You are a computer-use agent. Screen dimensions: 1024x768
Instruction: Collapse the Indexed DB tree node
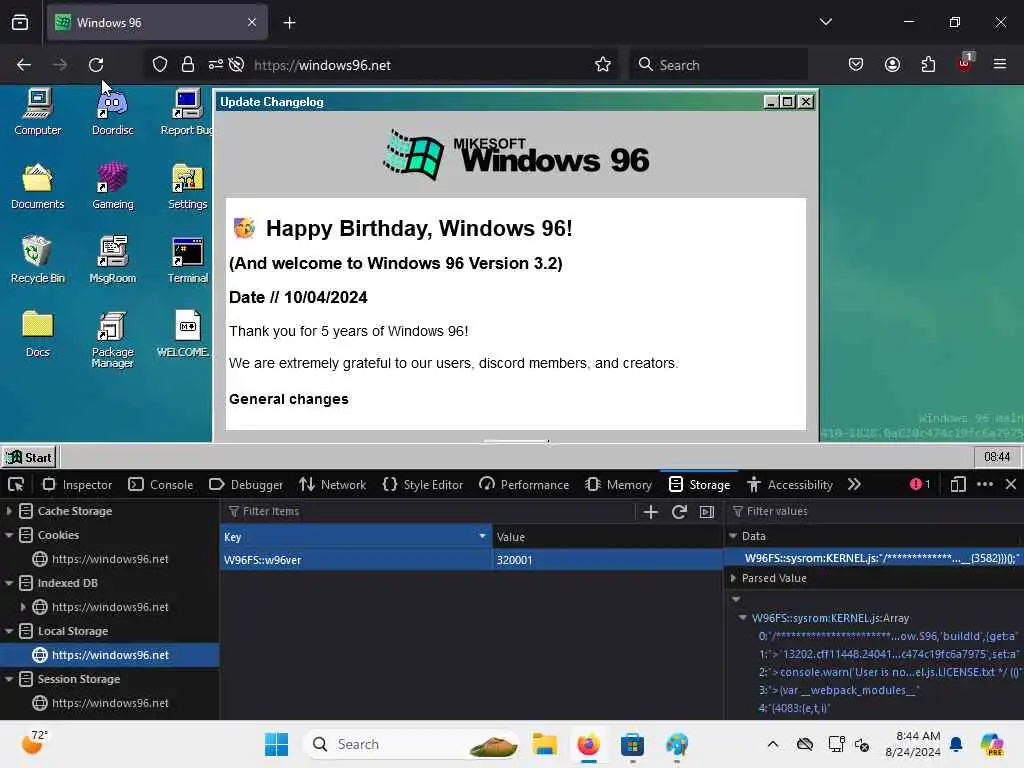[x=9, y=583]
